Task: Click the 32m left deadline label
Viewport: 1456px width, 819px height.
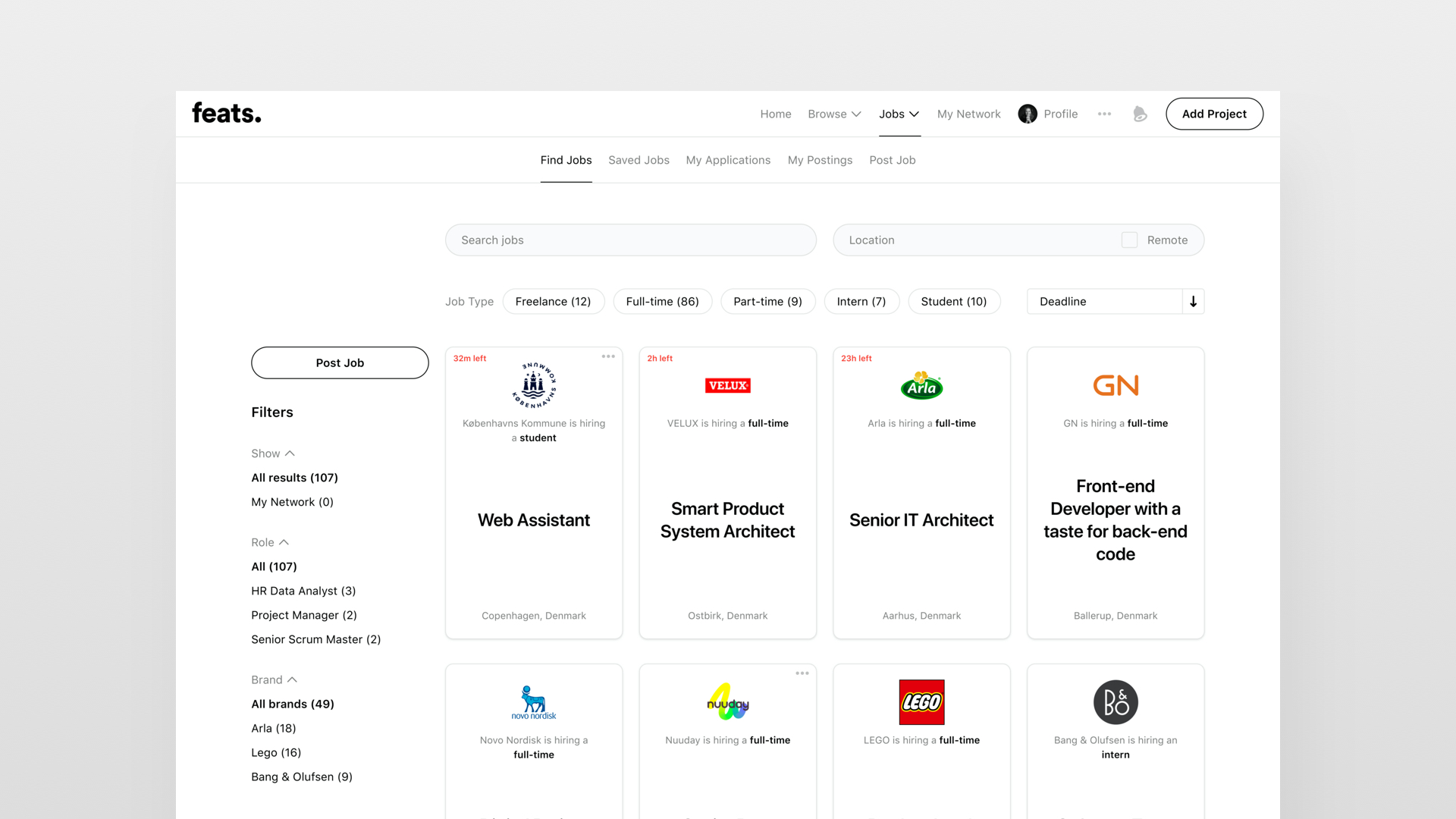Action: tap(469, 358)
